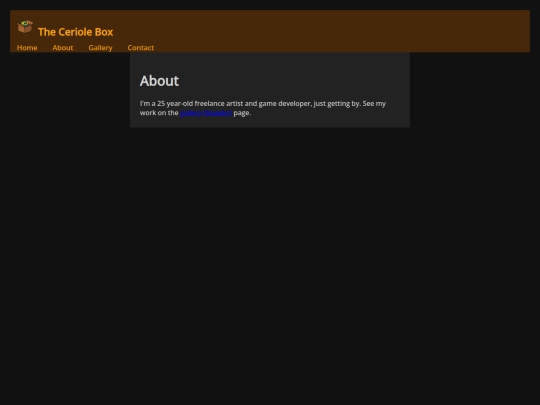Screen dimensions: 540x405
Task: Open the Contact nav item
Action: click(141, 48)
